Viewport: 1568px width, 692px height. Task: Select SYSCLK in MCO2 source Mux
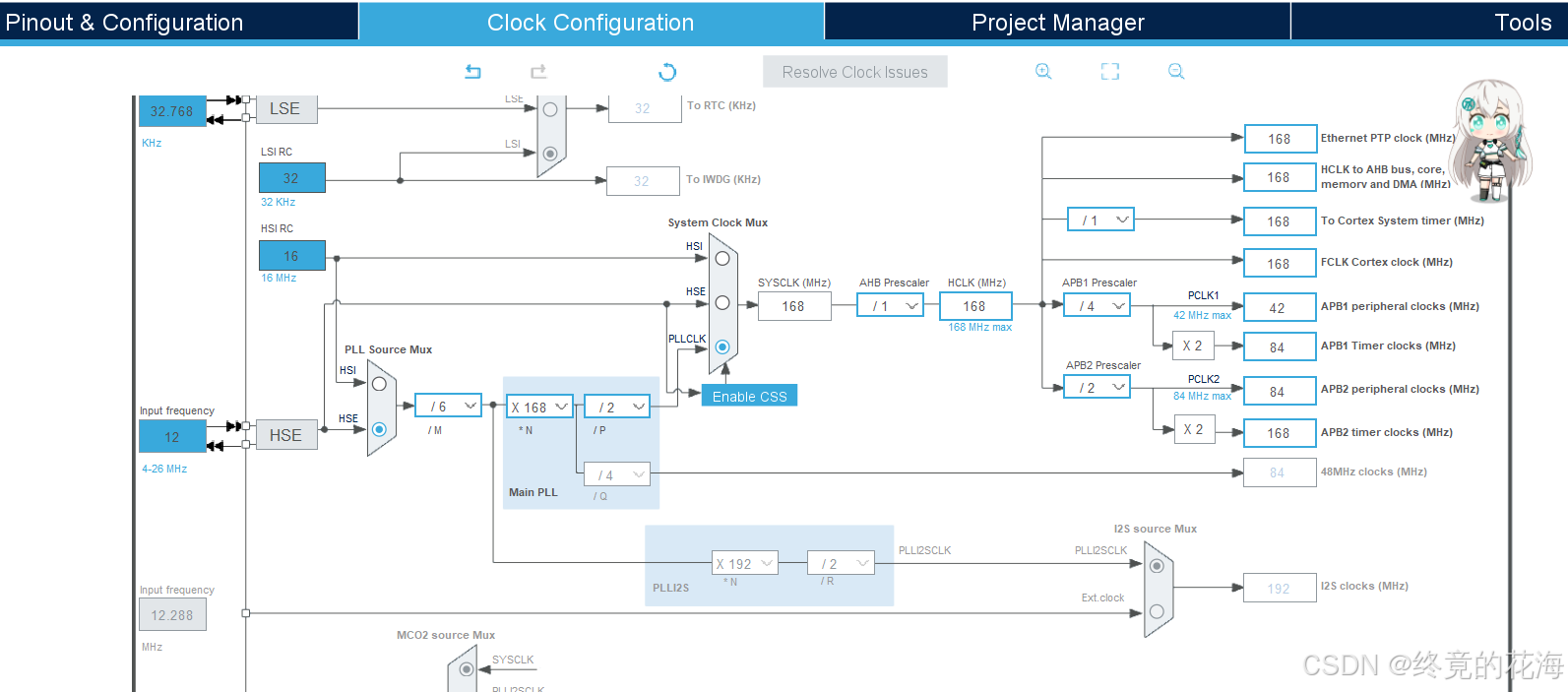[x=467, y=669]
